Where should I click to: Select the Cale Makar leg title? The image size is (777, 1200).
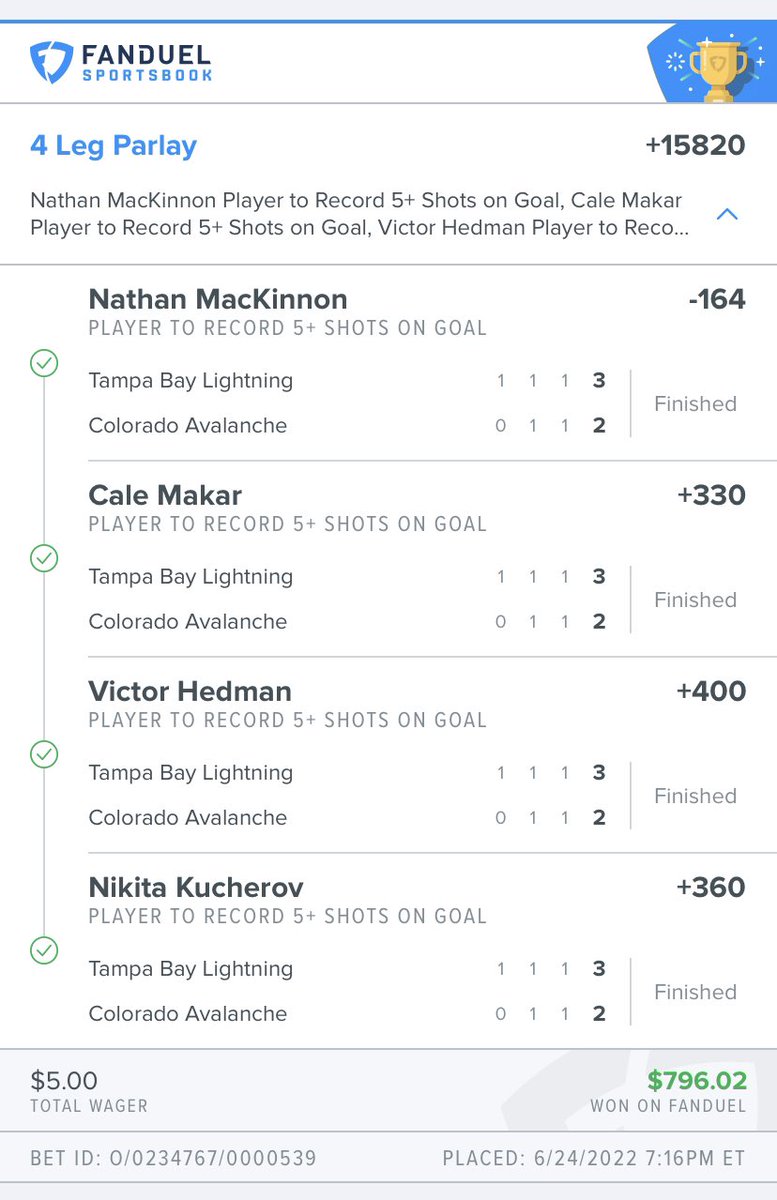165,495
